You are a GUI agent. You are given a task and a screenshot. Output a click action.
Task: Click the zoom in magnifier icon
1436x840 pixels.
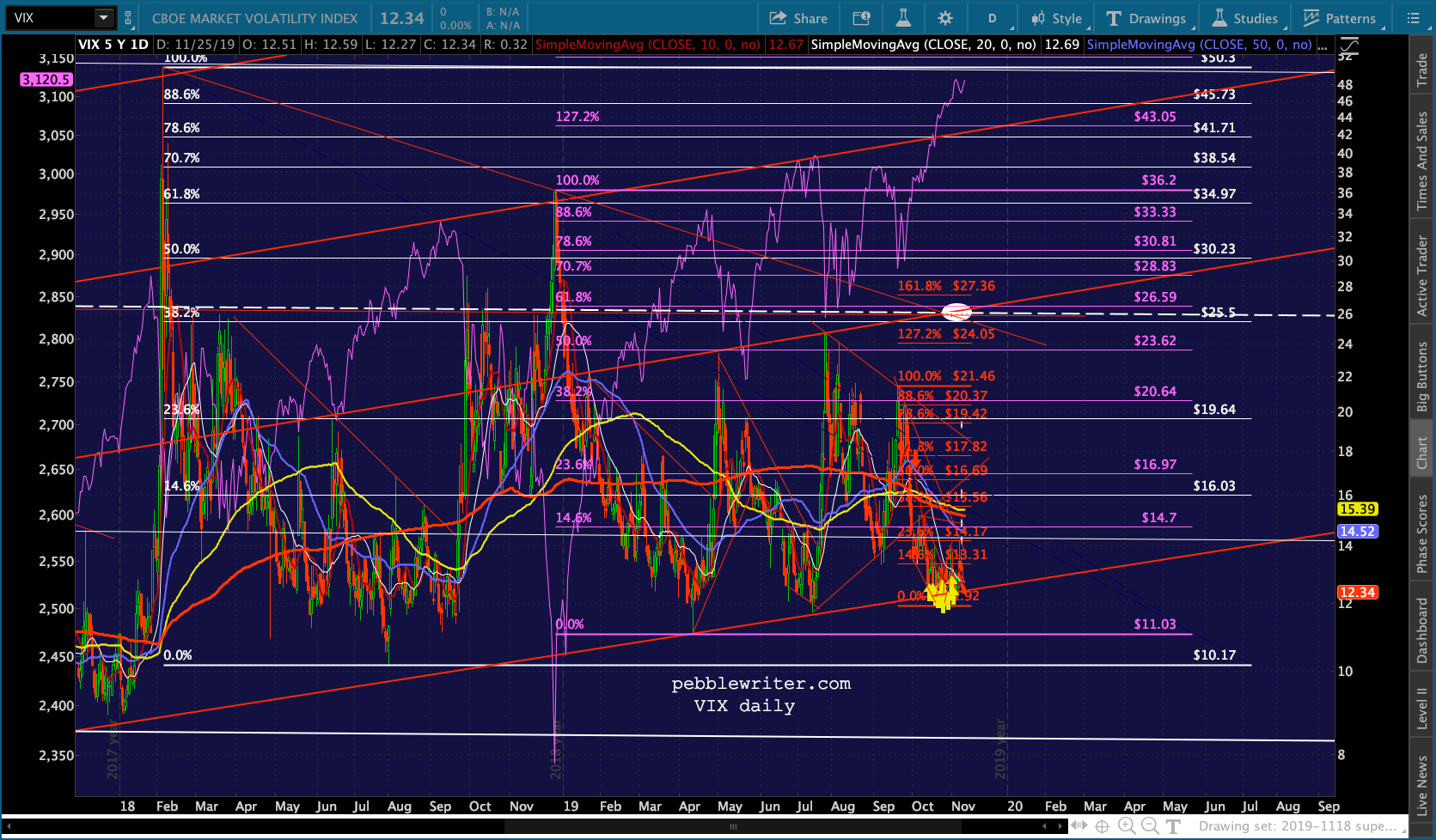pos(1127,826)
